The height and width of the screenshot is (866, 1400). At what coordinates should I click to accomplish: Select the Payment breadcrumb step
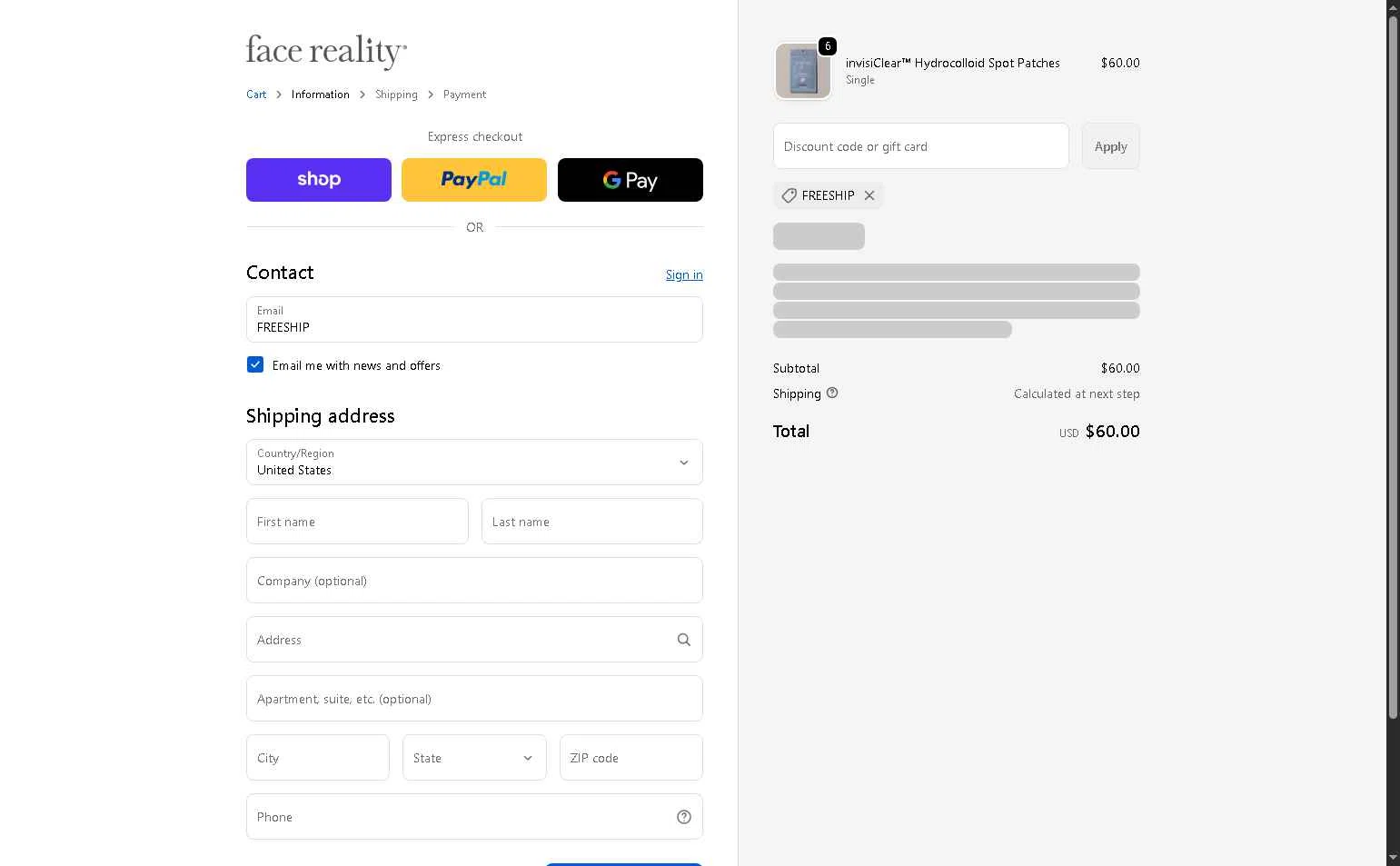[x=464, y=95]
